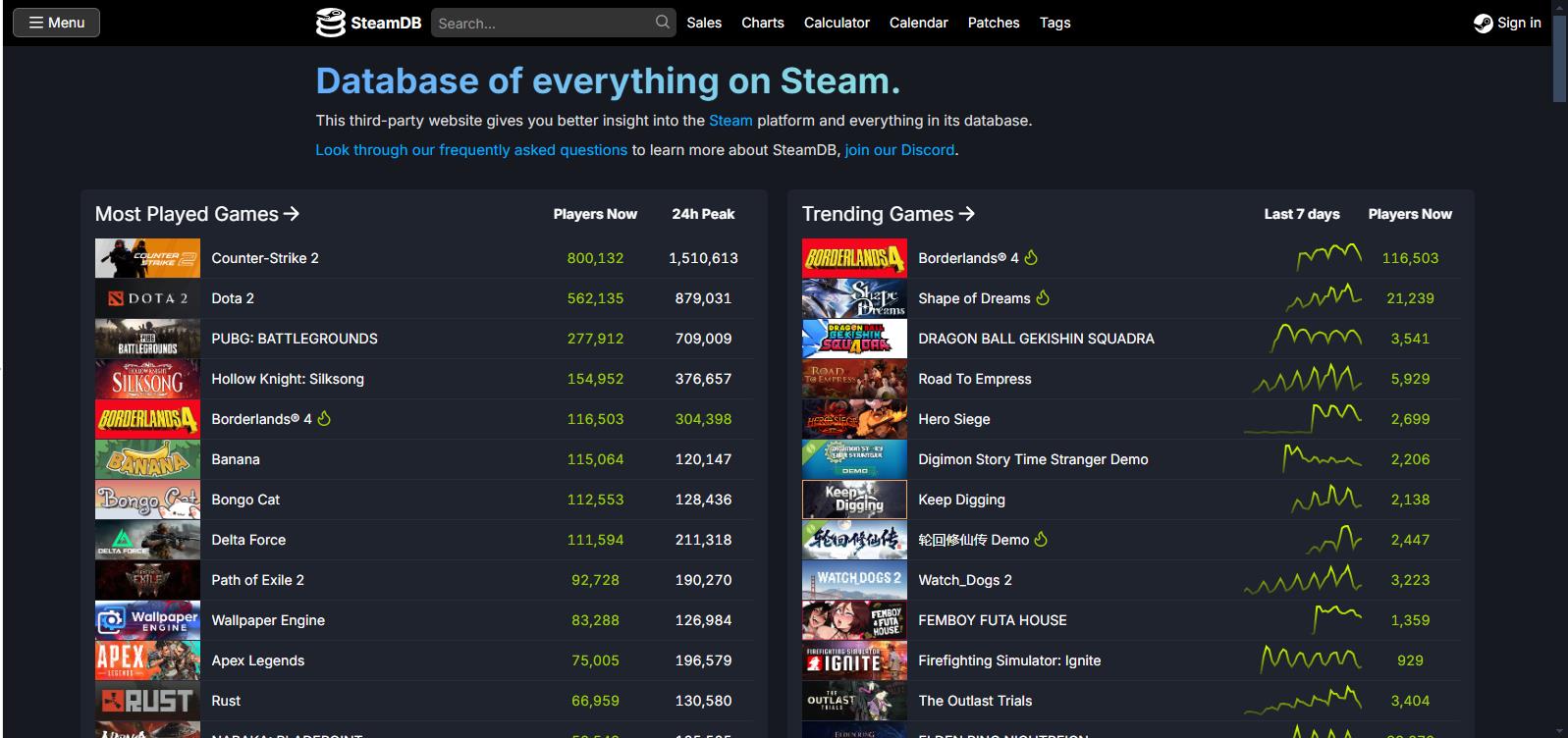Click the Steam icon beside Sign in
Screen dimensions: 1568x738
(x=1483, y=24)
